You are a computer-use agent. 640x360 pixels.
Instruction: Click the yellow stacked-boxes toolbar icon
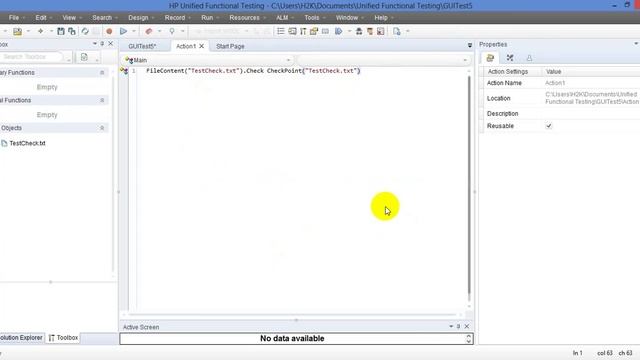pyautogui.click(x=314, y=31)
